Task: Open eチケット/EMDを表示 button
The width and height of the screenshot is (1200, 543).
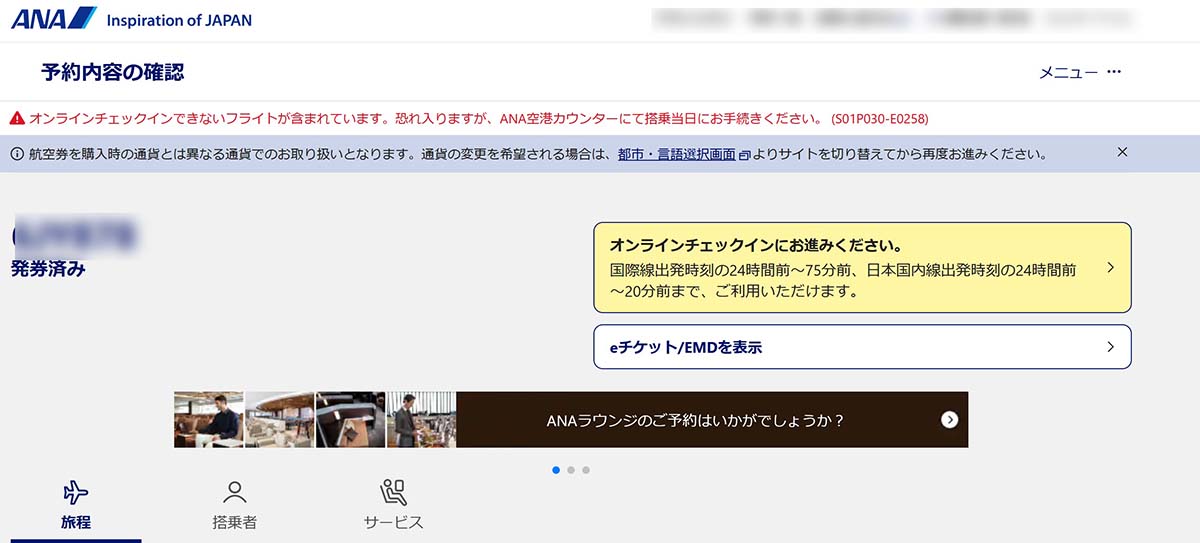Action: tap(862, 347)
